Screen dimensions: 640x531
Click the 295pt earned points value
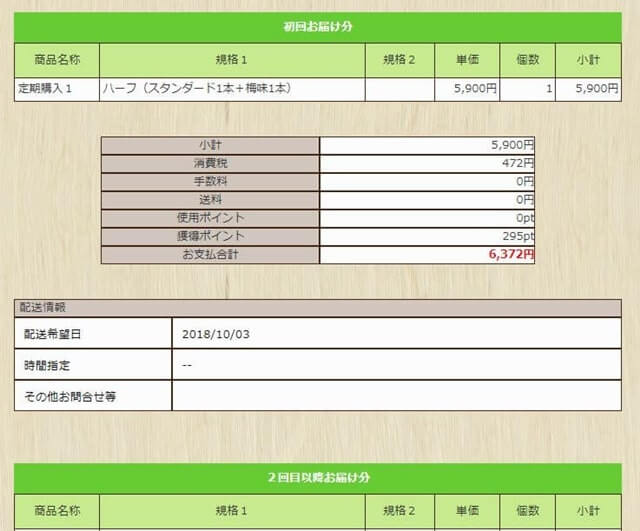pos(427,236)
